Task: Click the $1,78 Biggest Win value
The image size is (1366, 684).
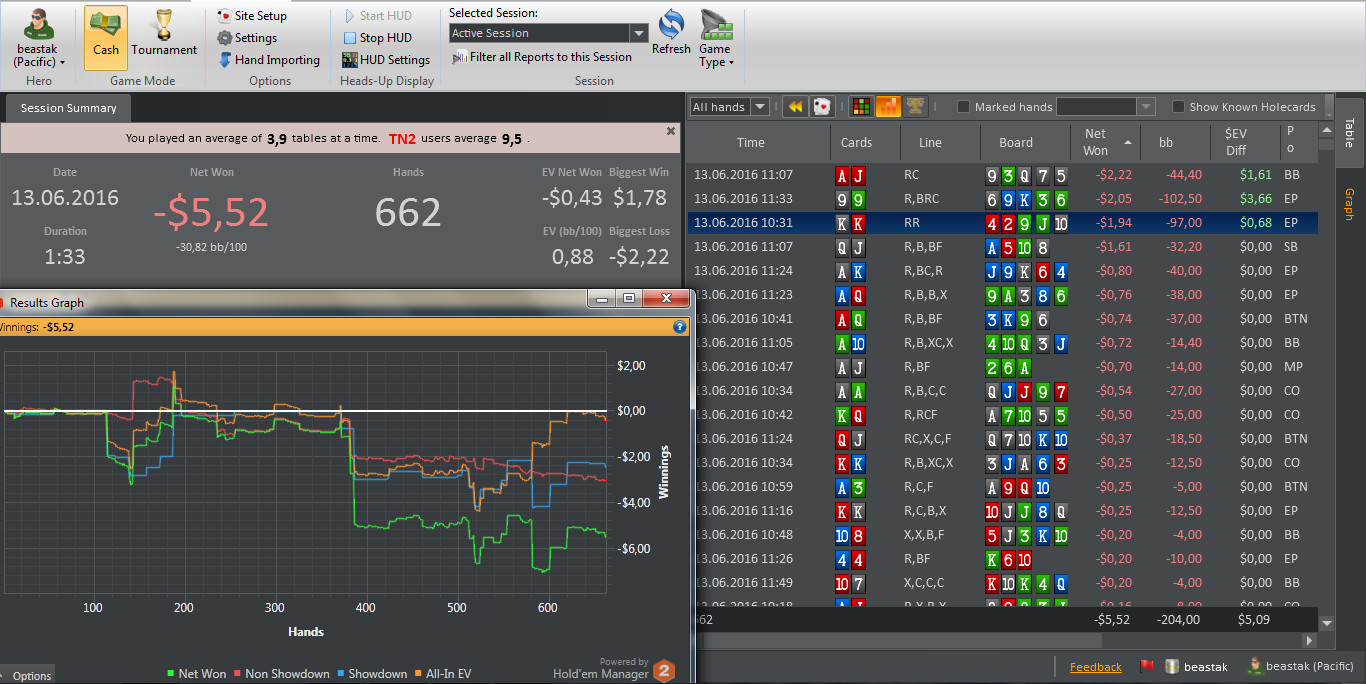Action: click(641, 198)
